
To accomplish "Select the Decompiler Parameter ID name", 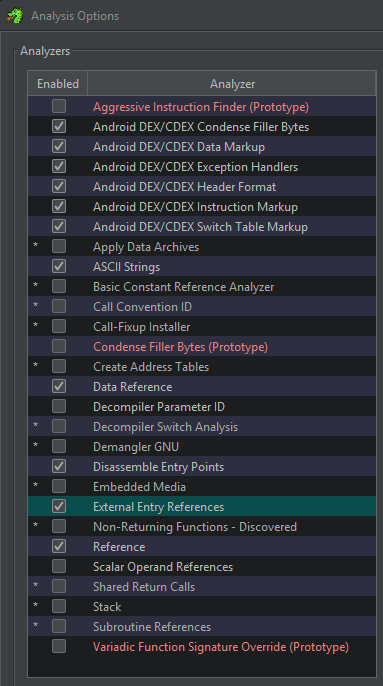I will coord(159,407).
